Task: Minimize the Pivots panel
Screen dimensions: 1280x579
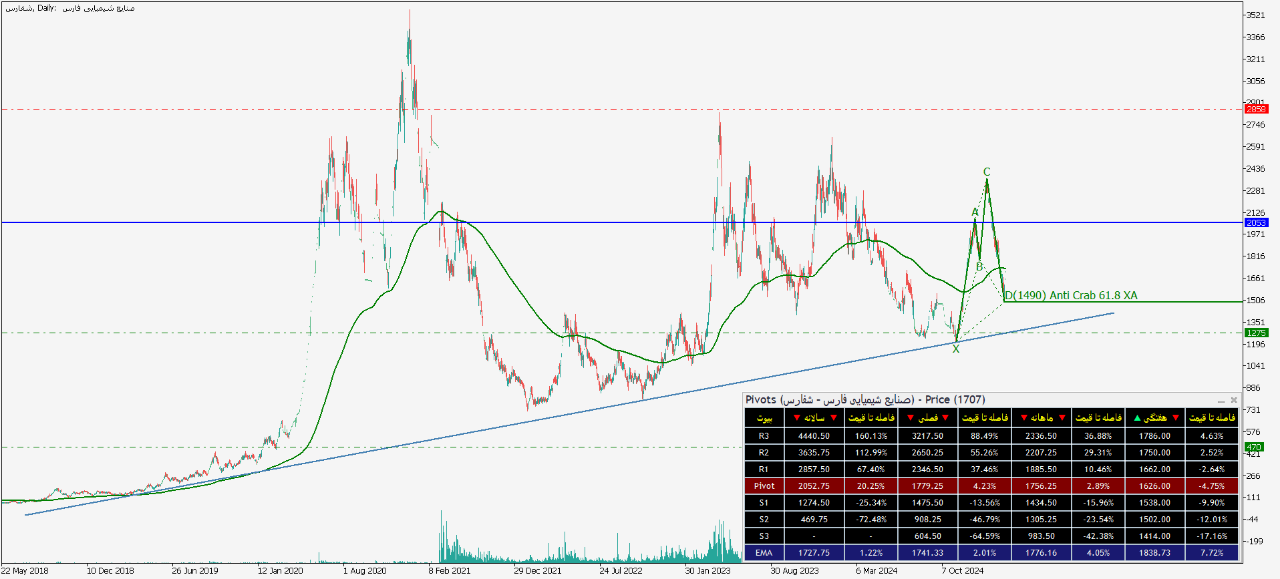Action: (x=1219, y=400)
